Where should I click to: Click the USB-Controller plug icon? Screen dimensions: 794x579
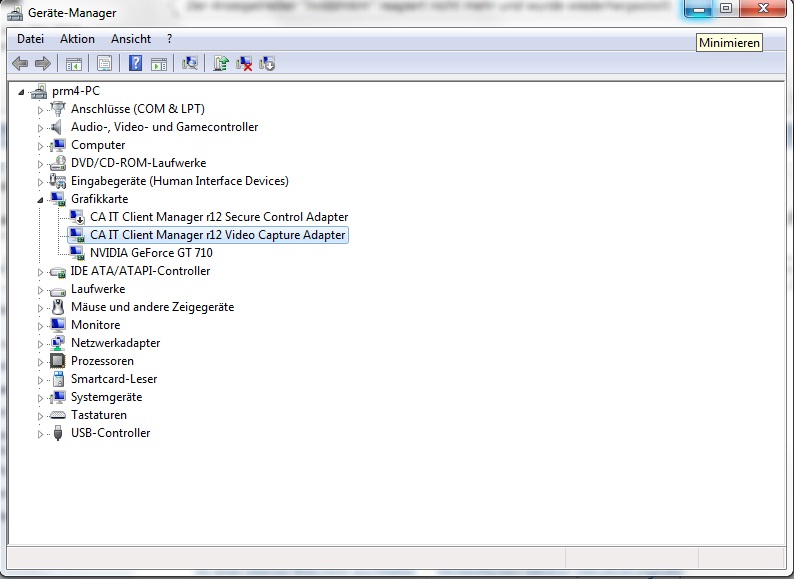(x=58, y=433)
